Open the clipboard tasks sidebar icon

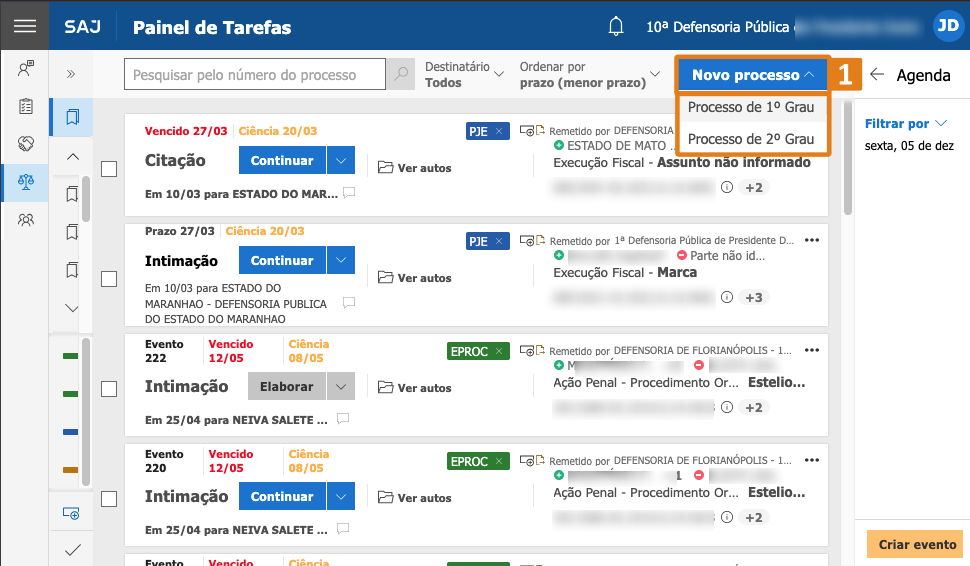[x=25, y=106]
